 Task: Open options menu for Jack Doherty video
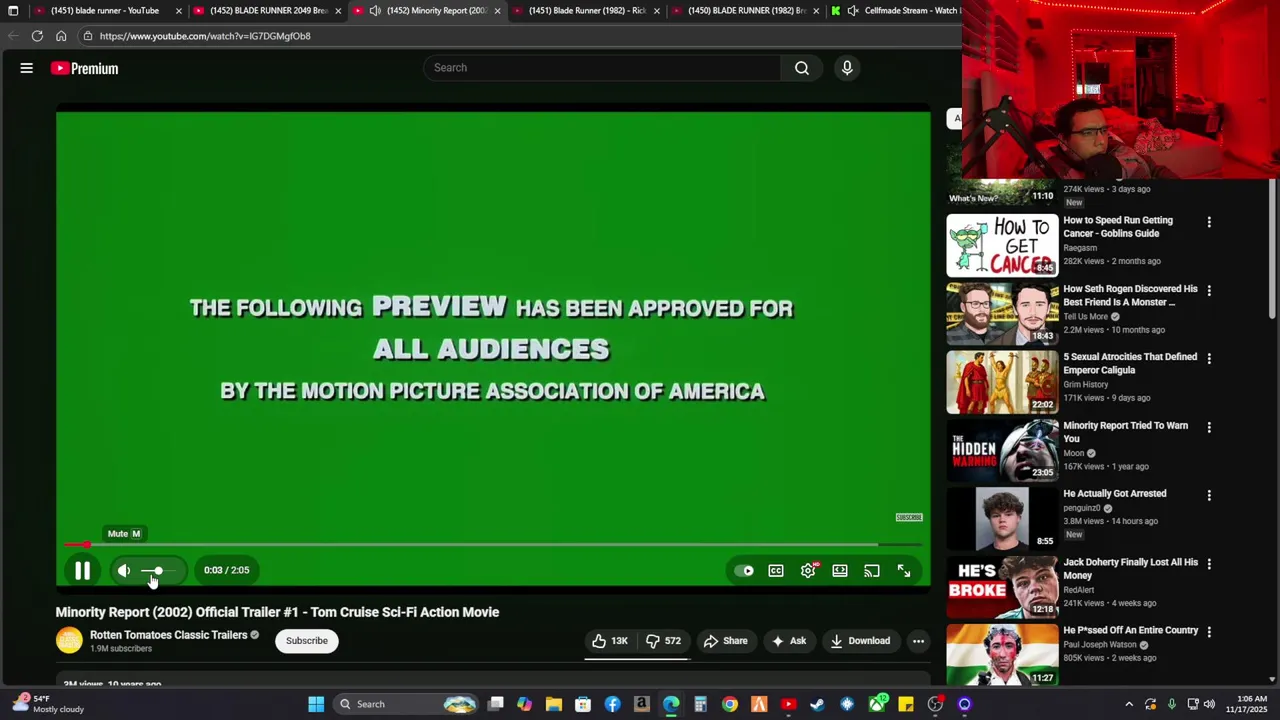tap(1209, 564)
